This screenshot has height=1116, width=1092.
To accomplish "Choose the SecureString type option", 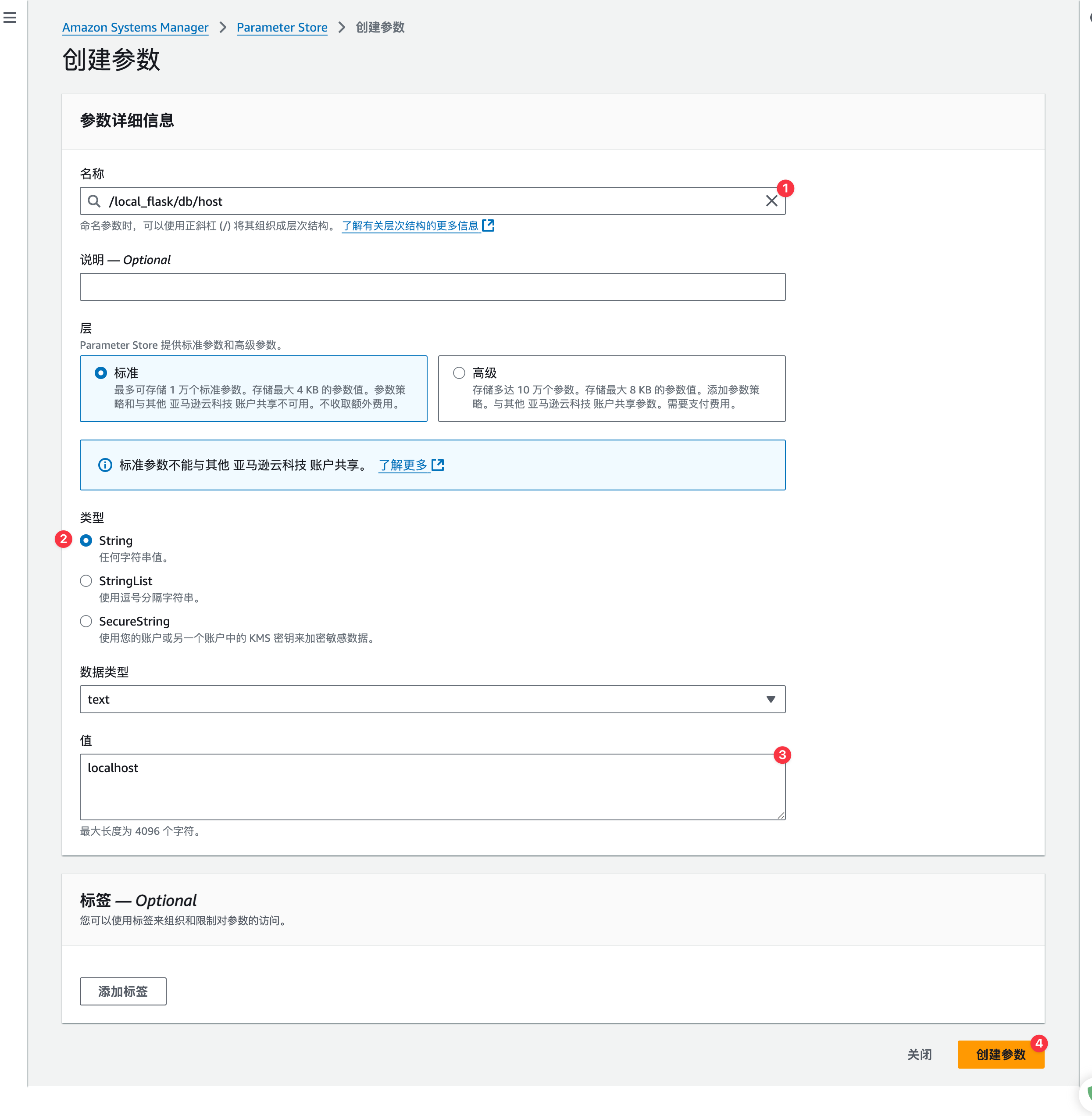I will (86, 622).
